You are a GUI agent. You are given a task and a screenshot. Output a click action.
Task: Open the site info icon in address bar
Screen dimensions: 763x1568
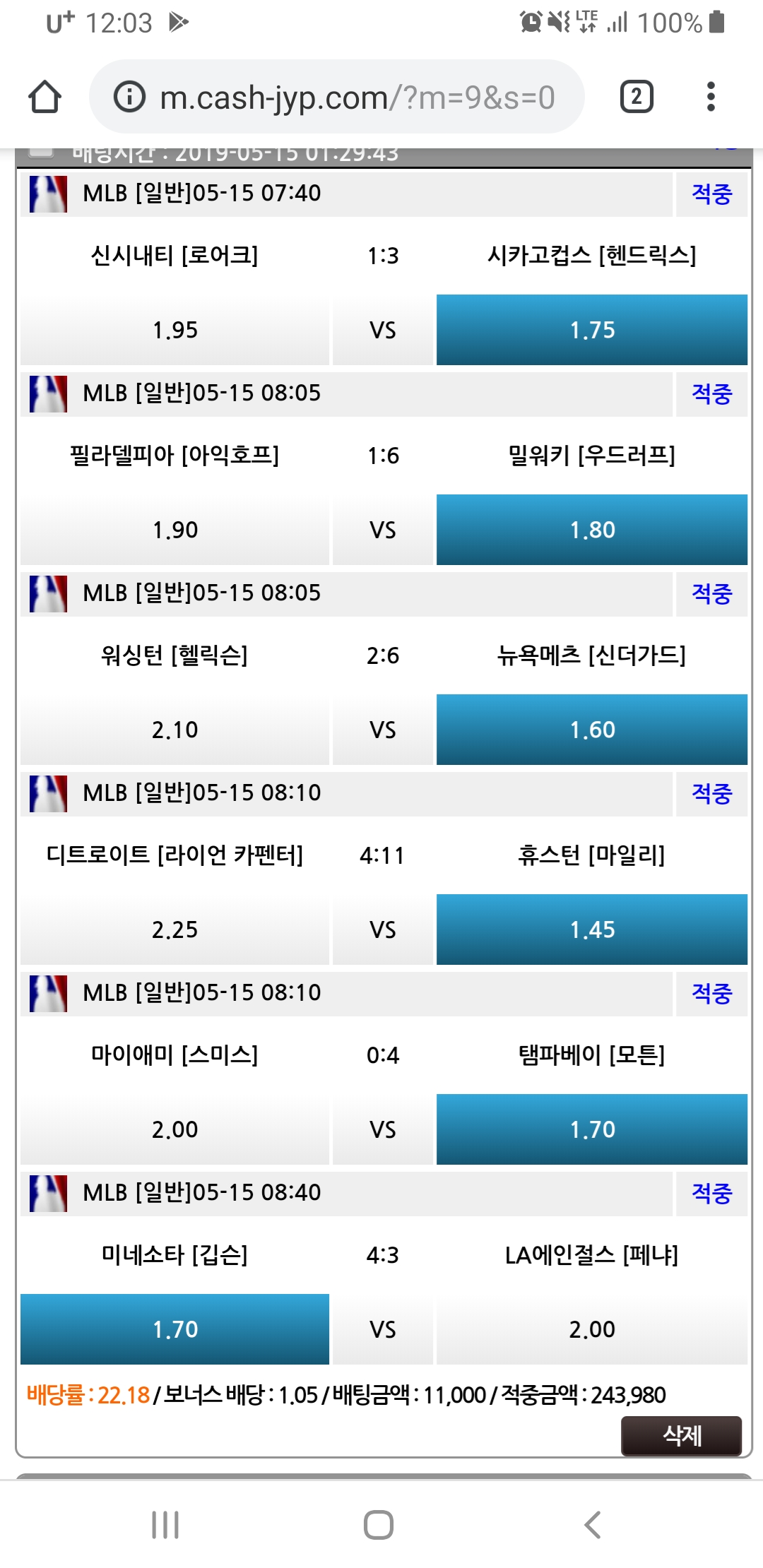pyautogui.click(x=129, y=97)
